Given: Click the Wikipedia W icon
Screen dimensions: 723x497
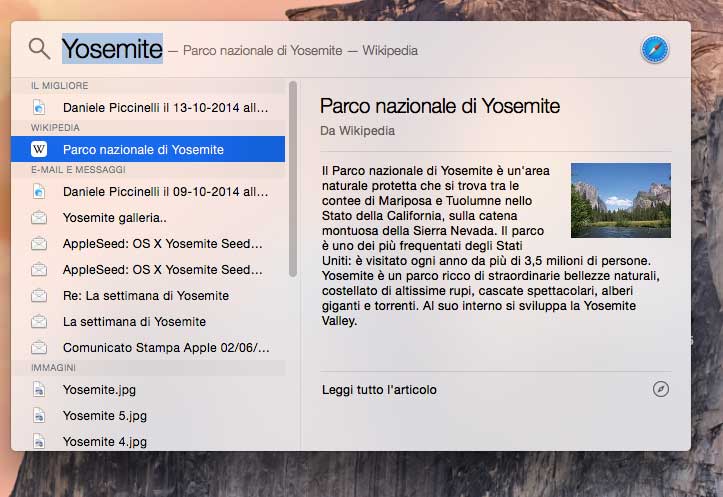Looking at the screenshot, I should pos(39,149).
